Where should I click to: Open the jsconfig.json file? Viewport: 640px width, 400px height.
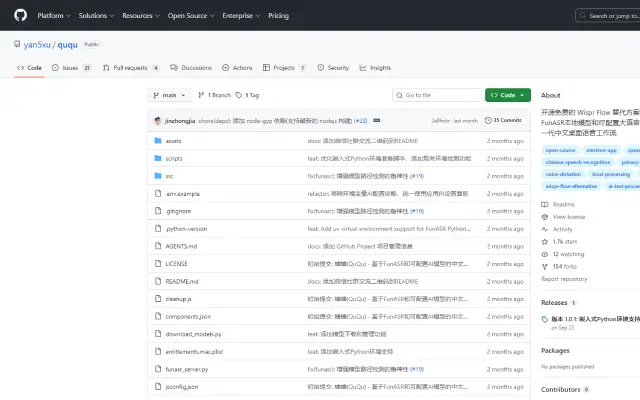182,387
